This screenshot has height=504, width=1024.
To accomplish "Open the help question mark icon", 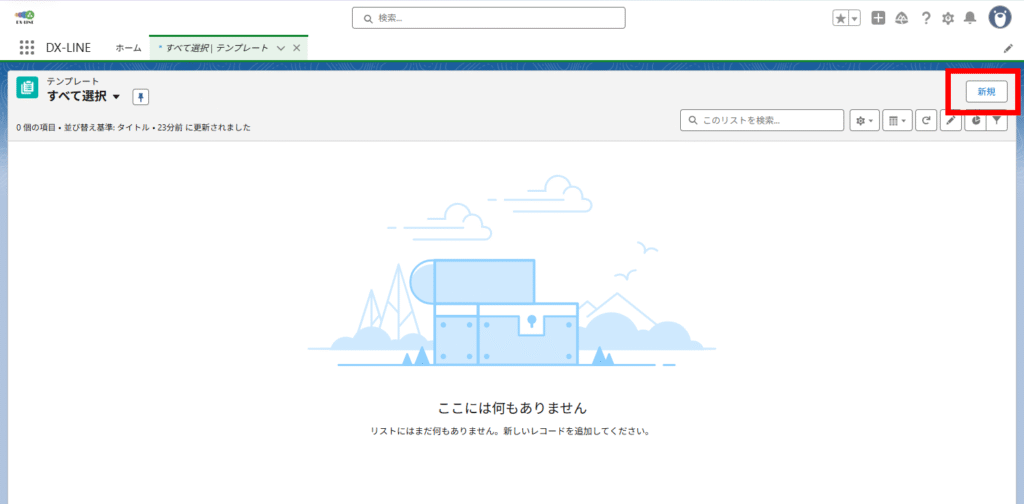I will 926,18.
